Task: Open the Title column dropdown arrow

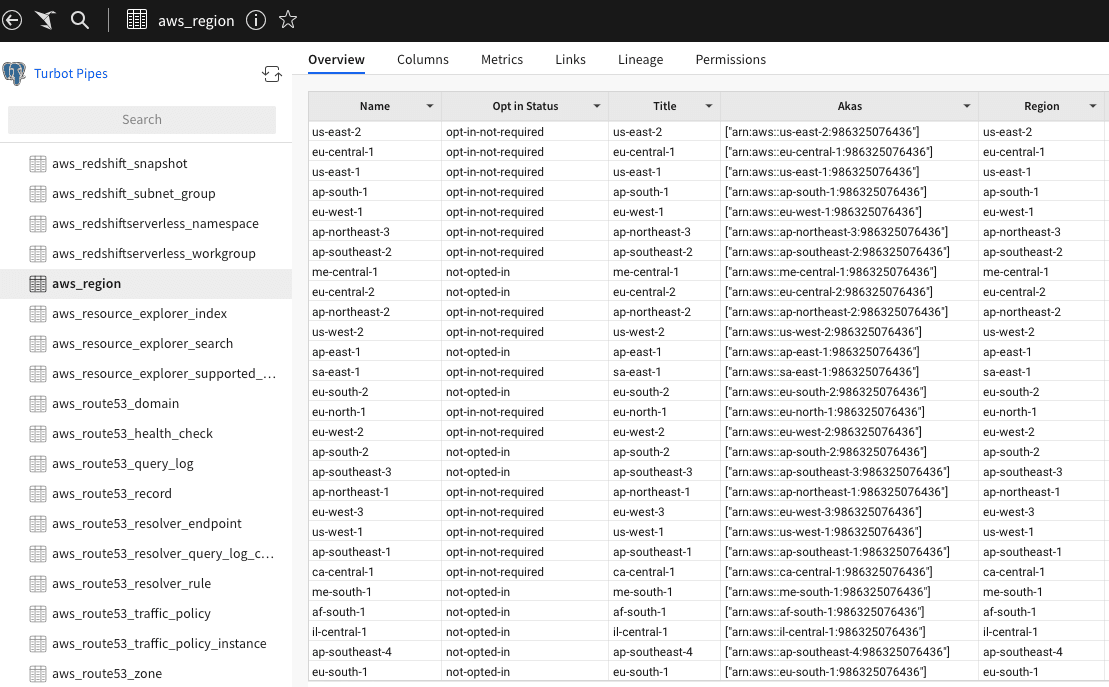Action: tap(709, 106)
